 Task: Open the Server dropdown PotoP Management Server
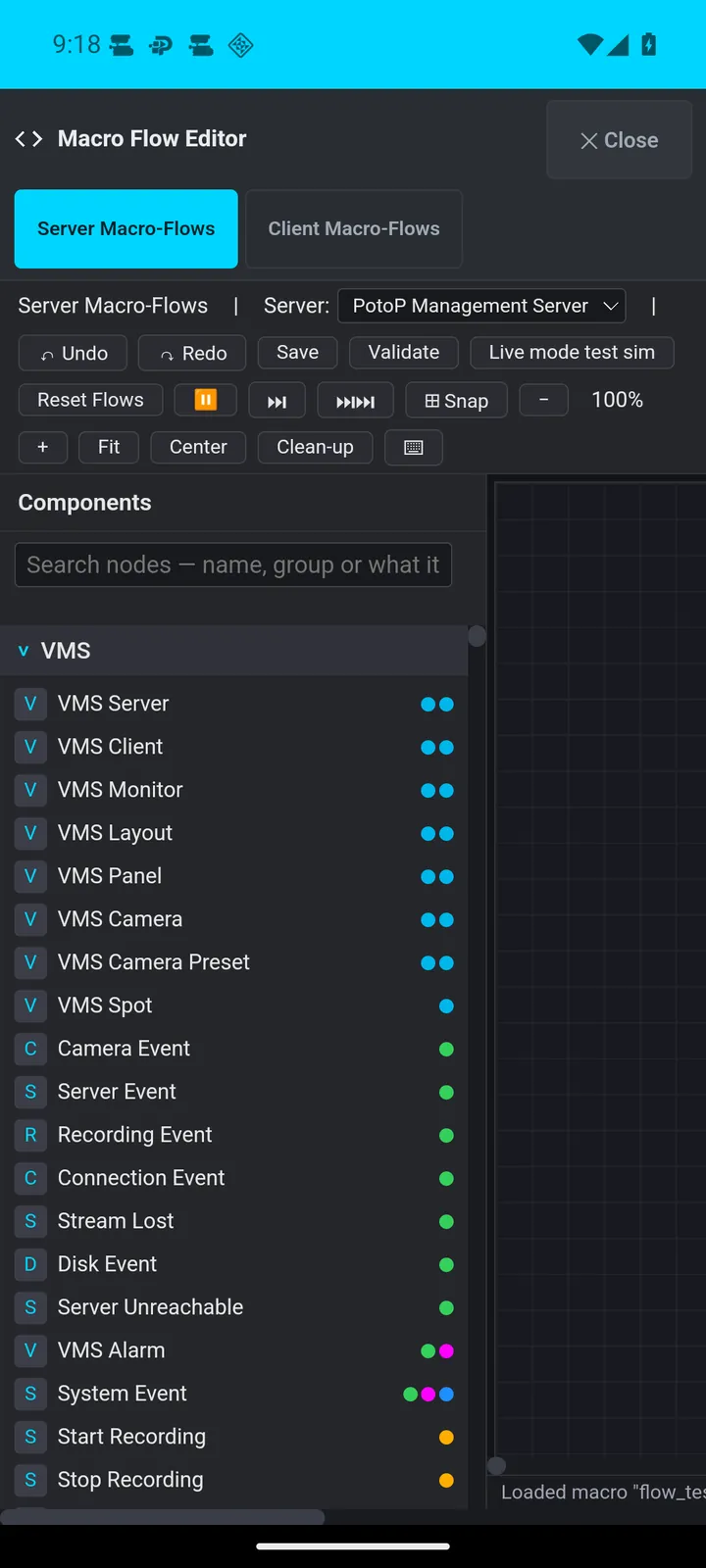coord(481,306)
